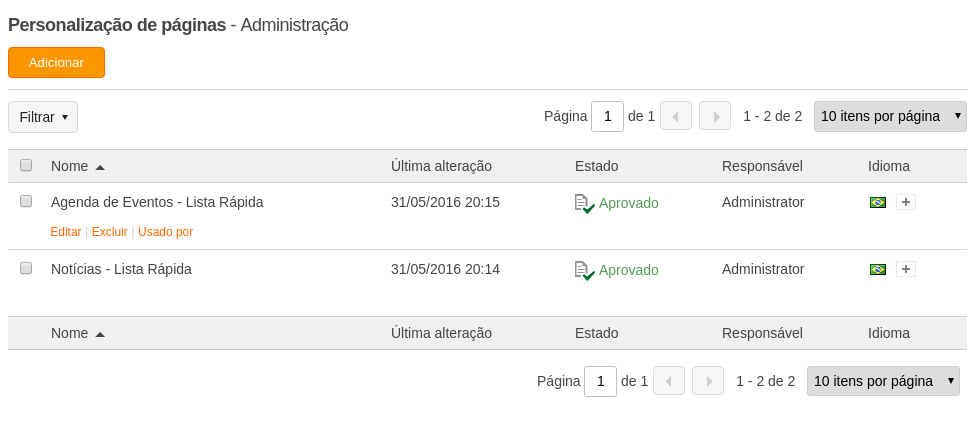Add a language to the Notícias row
This screenshot has width=975, height=426.
pyautogui.click(x=906, y=269)
